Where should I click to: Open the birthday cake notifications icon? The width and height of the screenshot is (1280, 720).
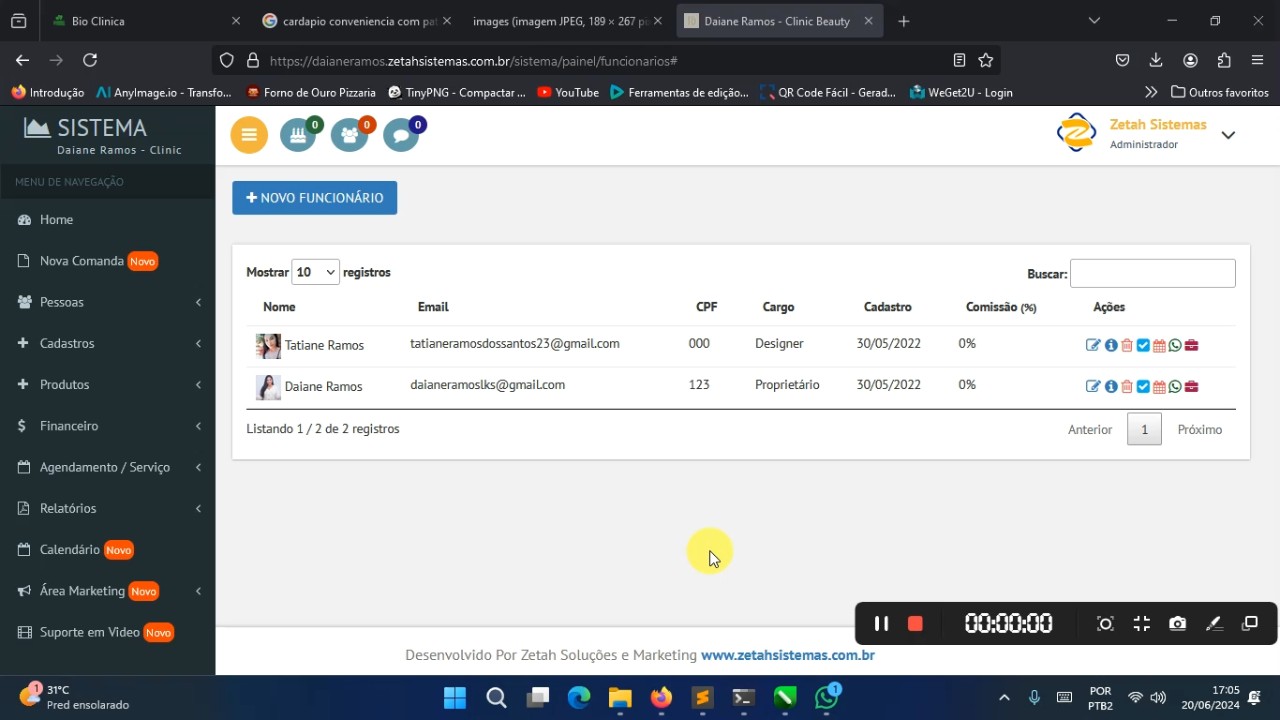(298, 135)
